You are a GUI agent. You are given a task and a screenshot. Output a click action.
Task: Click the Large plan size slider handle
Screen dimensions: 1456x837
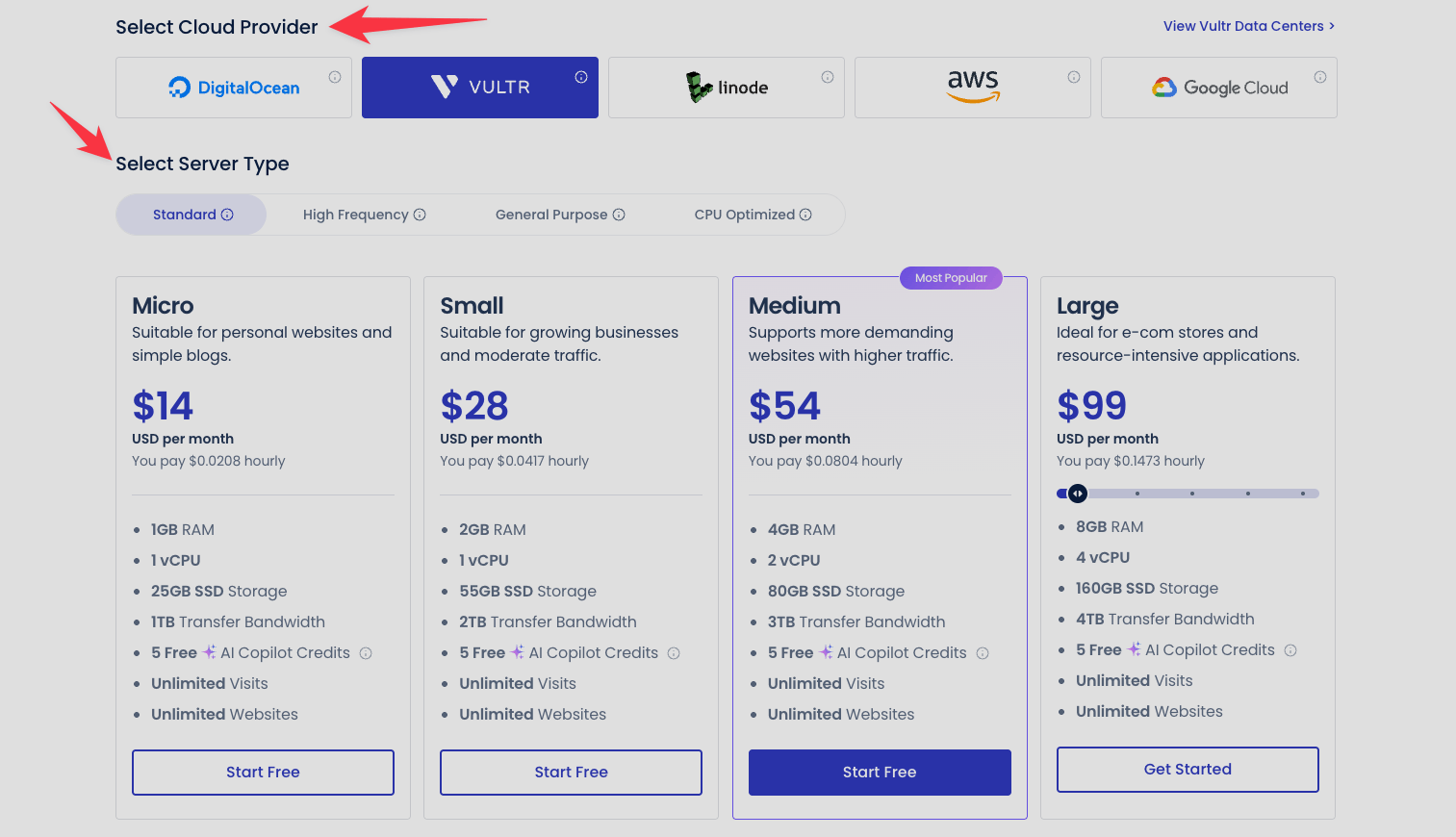(x=1078, y=494)
